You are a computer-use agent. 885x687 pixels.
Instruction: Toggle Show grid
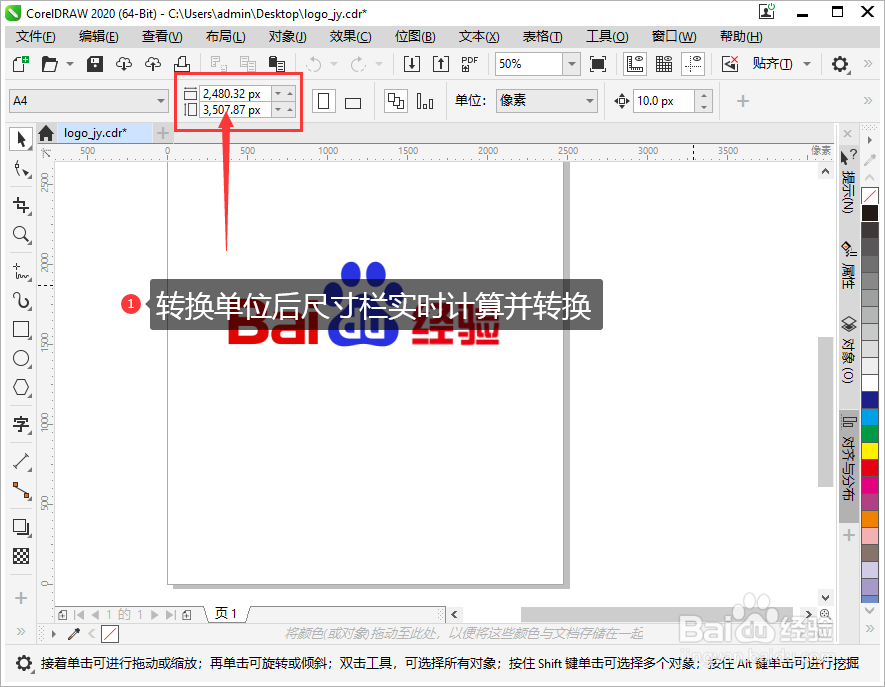tap(664, 64)
